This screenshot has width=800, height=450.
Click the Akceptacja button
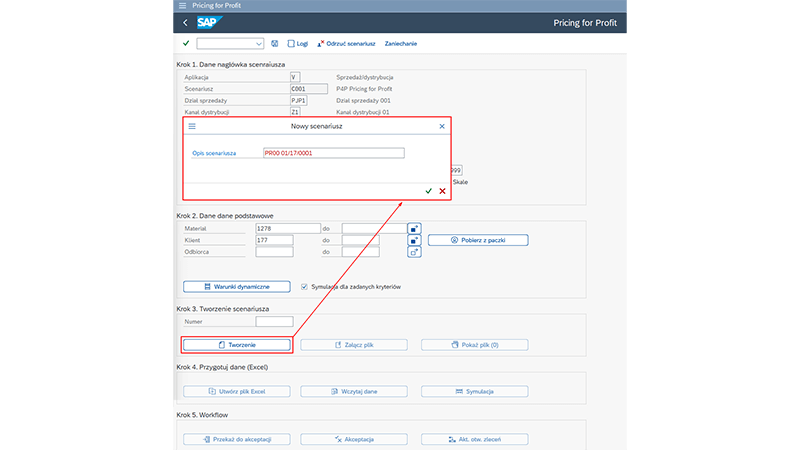click(x=354, y=439)
